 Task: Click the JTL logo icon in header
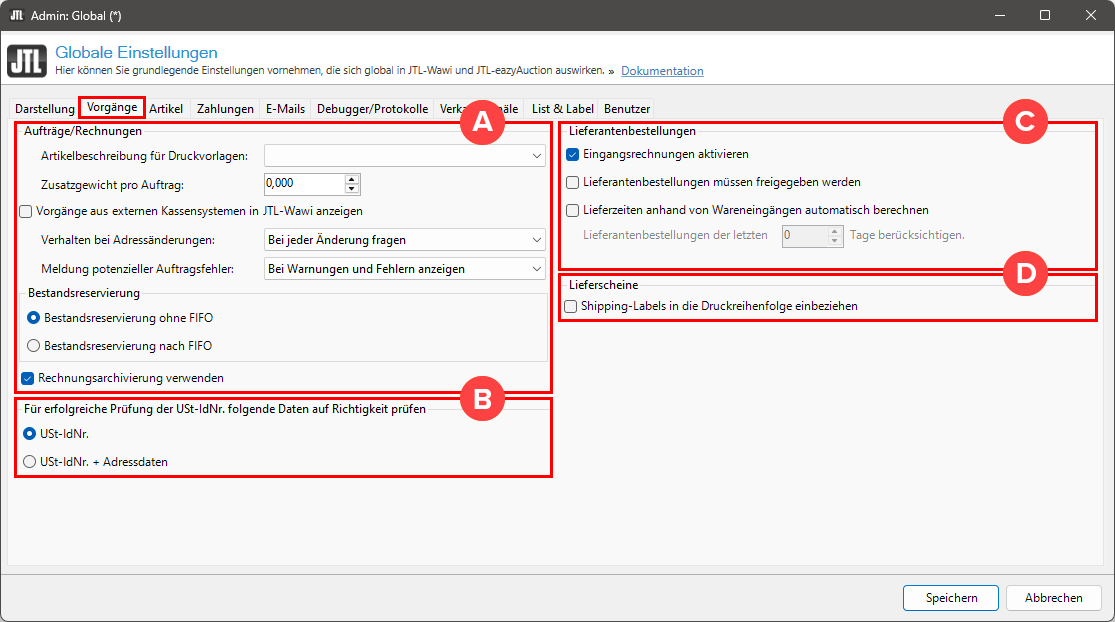coord(27,61)
